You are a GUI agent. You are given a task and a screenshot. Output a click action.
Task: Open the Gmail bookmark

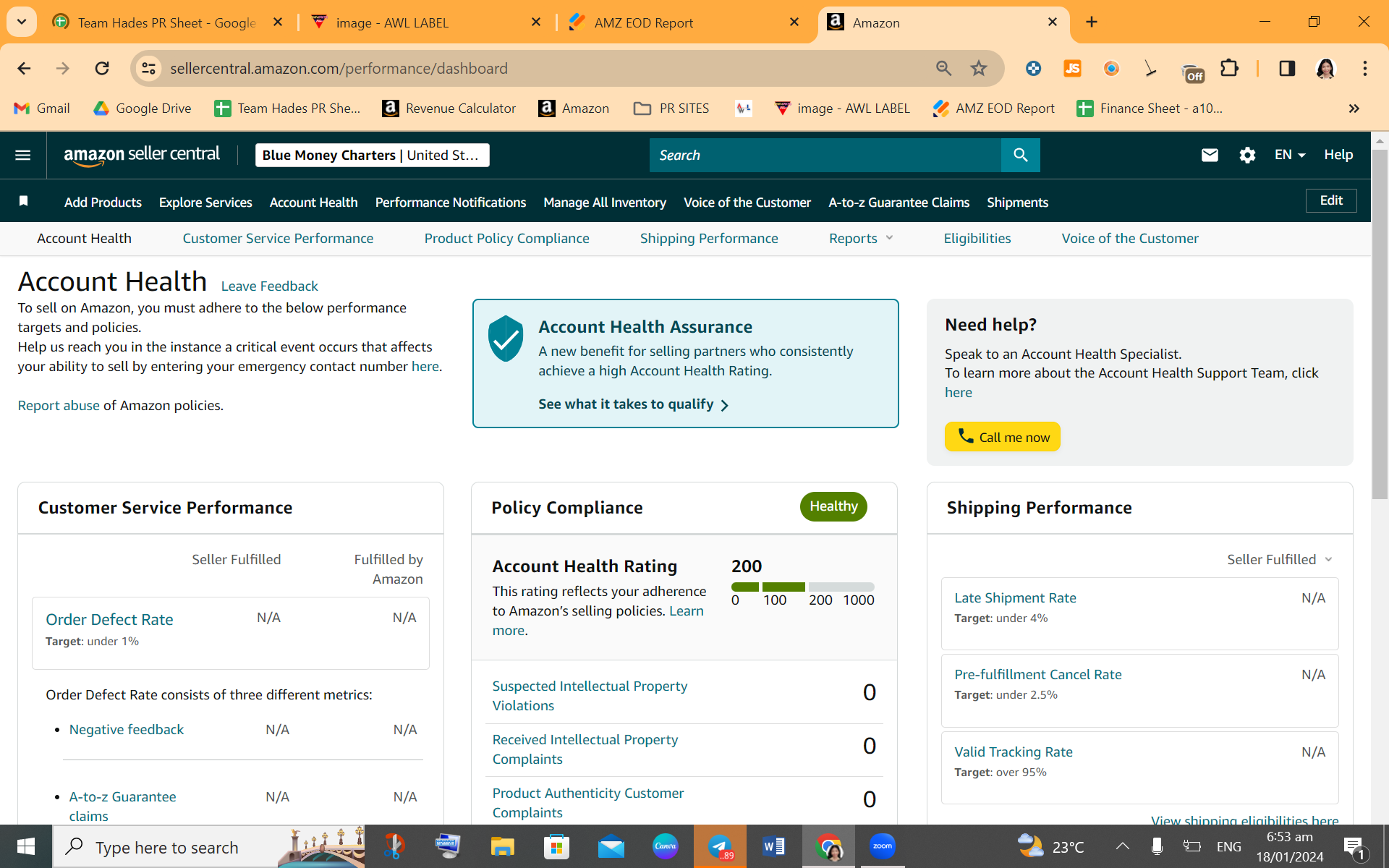click(x=42, y=109)
